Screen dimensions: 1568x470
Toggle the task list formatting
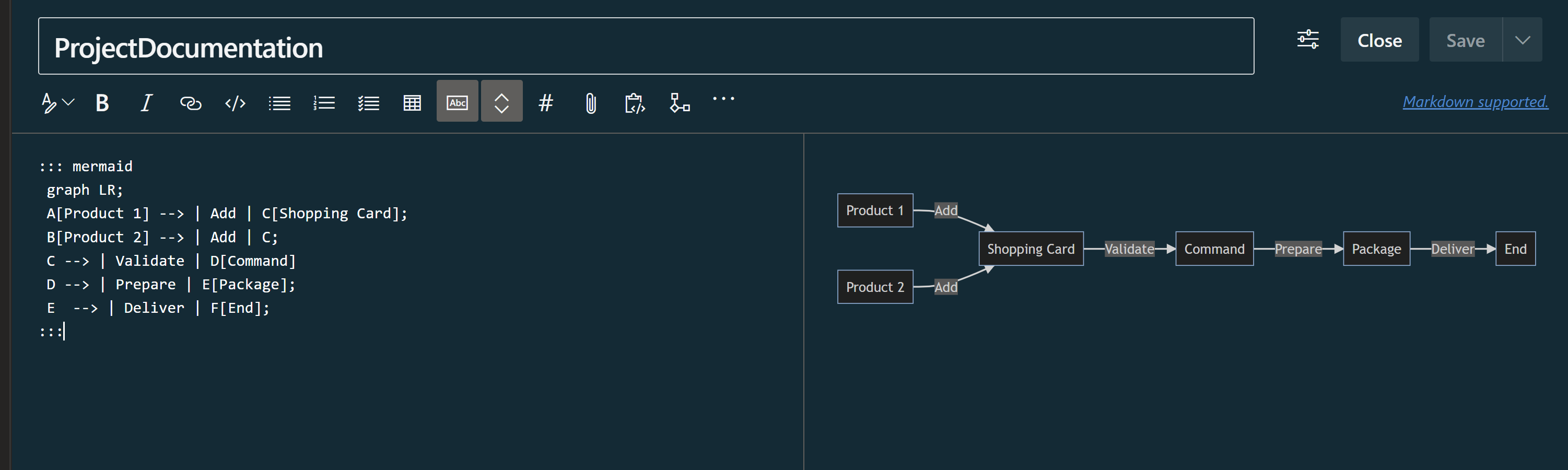click(368, 102)
